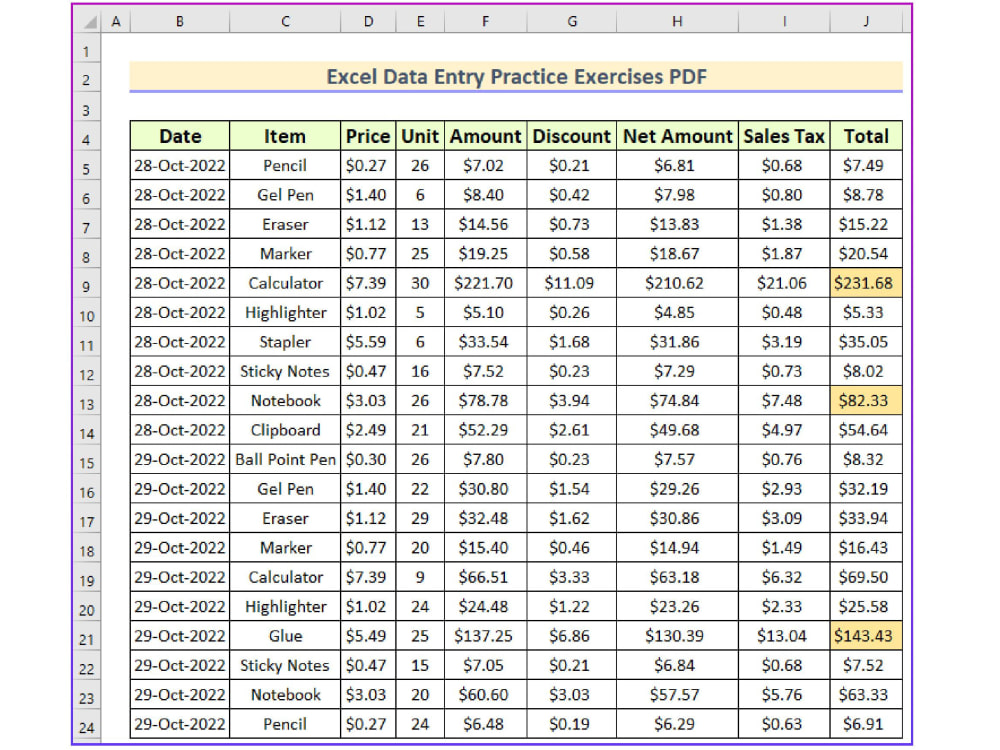Select column A header

(x=115, y=22)
